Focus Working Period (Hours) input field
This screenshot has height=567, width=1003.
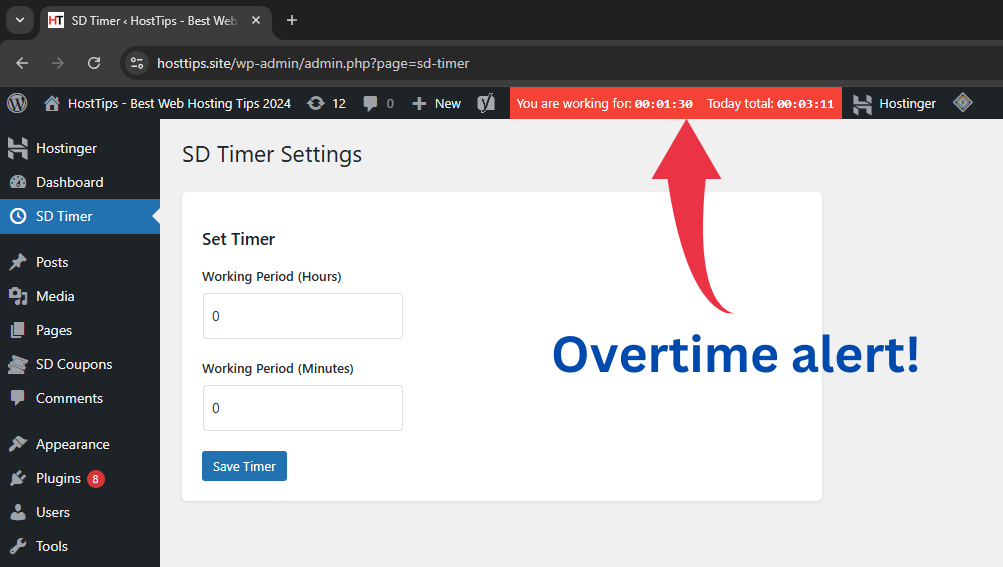coord(303,316)
